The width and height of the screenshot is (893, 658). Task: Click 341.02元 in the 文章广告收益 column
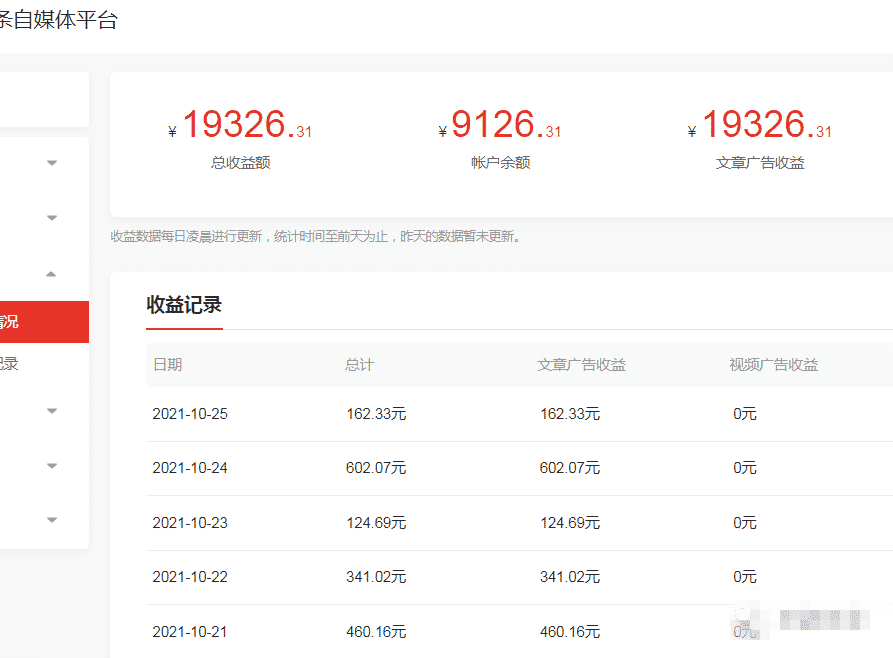[570, 577]
